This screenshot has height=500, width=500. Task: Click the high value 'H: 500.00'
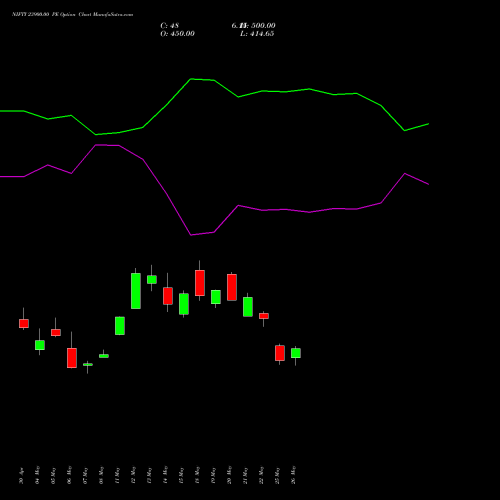pos(257,26)
